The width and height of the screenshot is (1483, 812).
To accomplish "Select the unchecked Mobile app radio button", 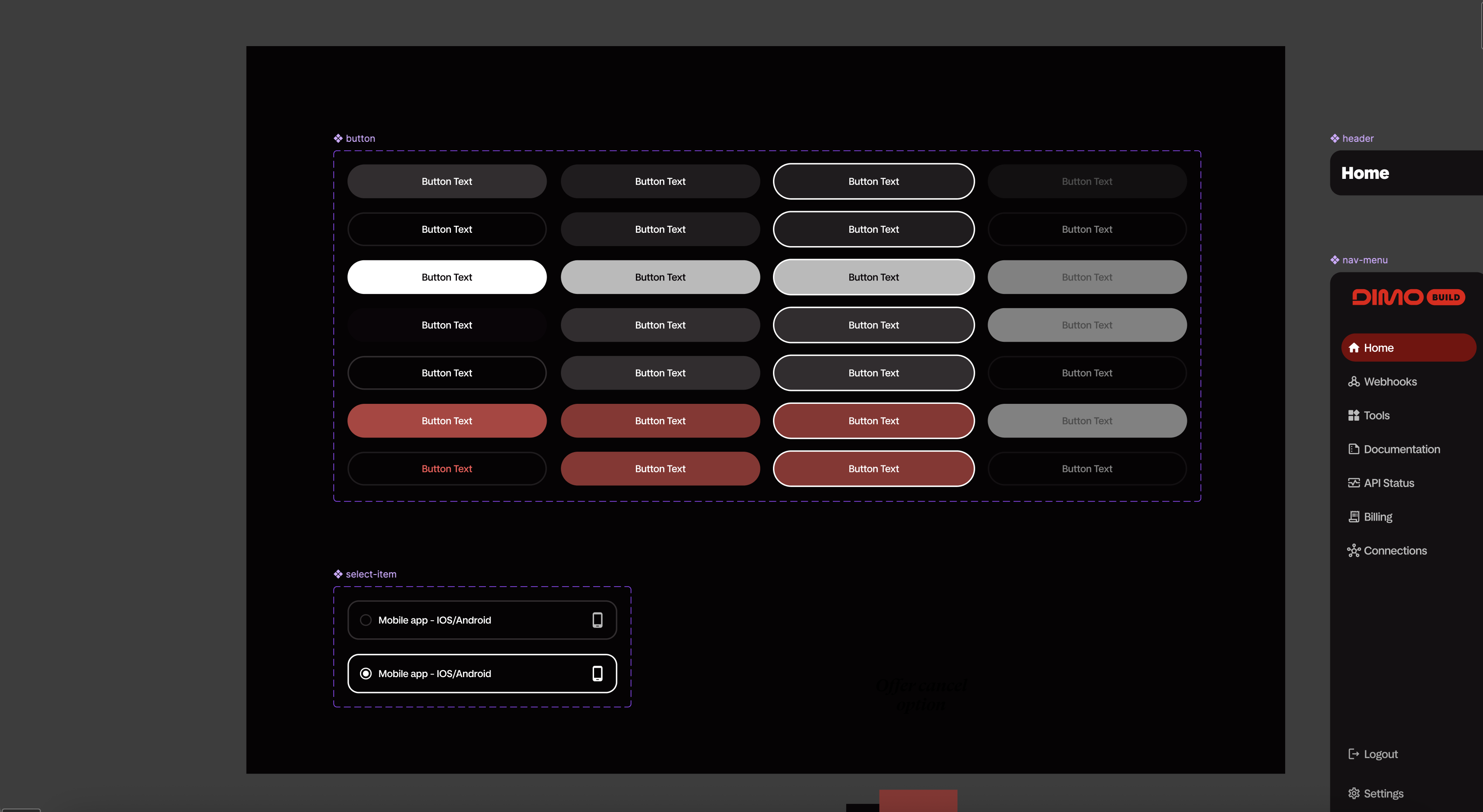I will (366, 620).
